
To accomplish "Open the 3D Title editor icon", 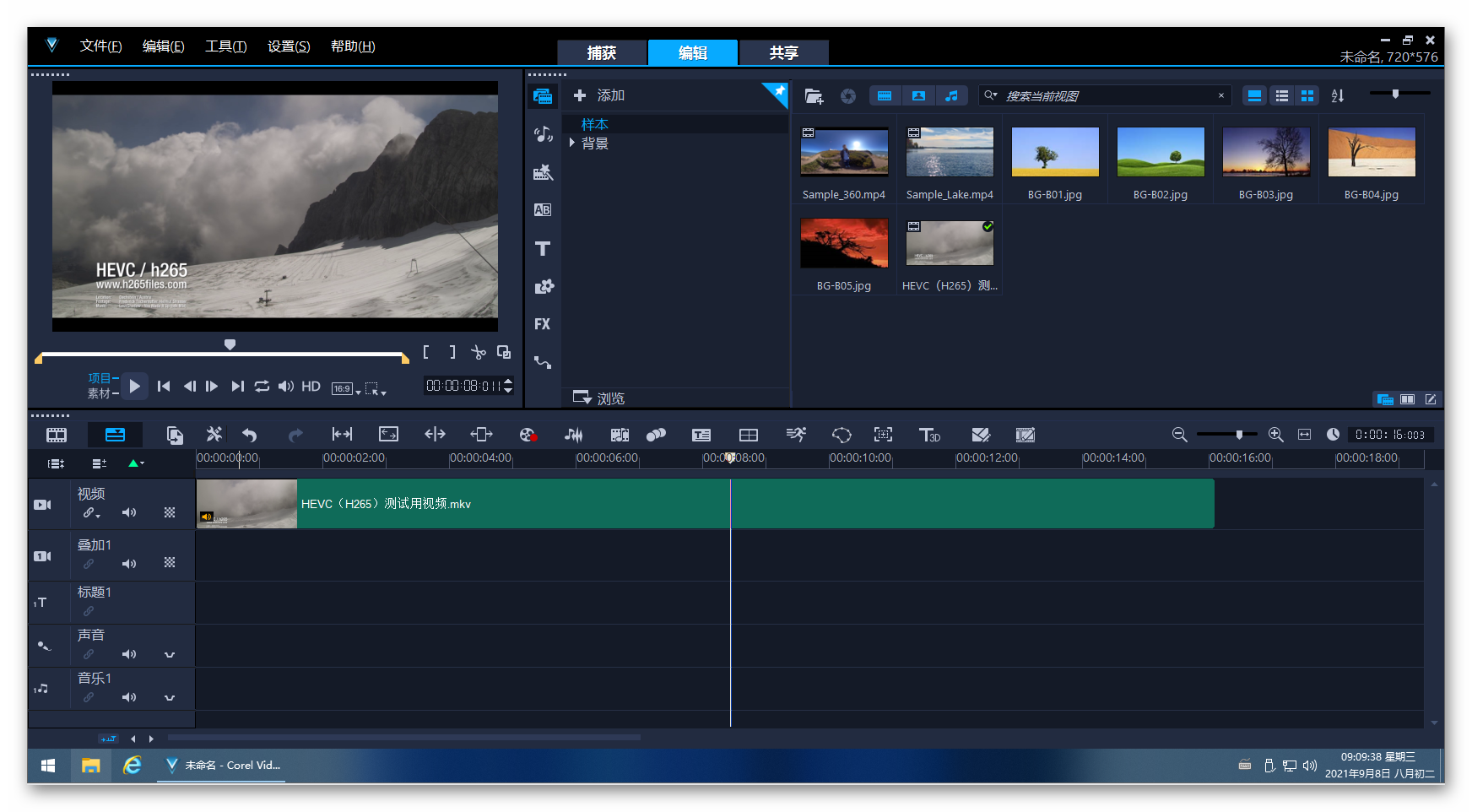I will click(929, 435).
